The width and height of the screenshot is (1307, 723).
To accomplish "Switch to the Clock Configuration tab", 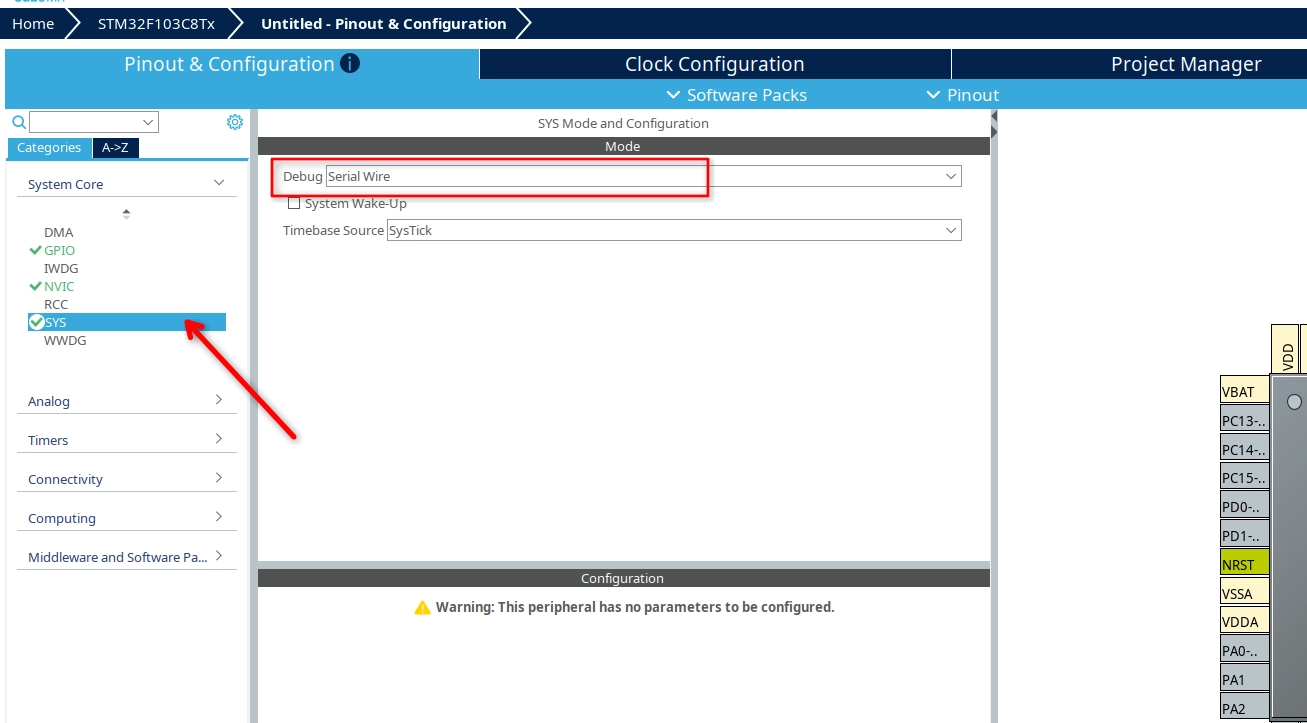I will 714,64.
